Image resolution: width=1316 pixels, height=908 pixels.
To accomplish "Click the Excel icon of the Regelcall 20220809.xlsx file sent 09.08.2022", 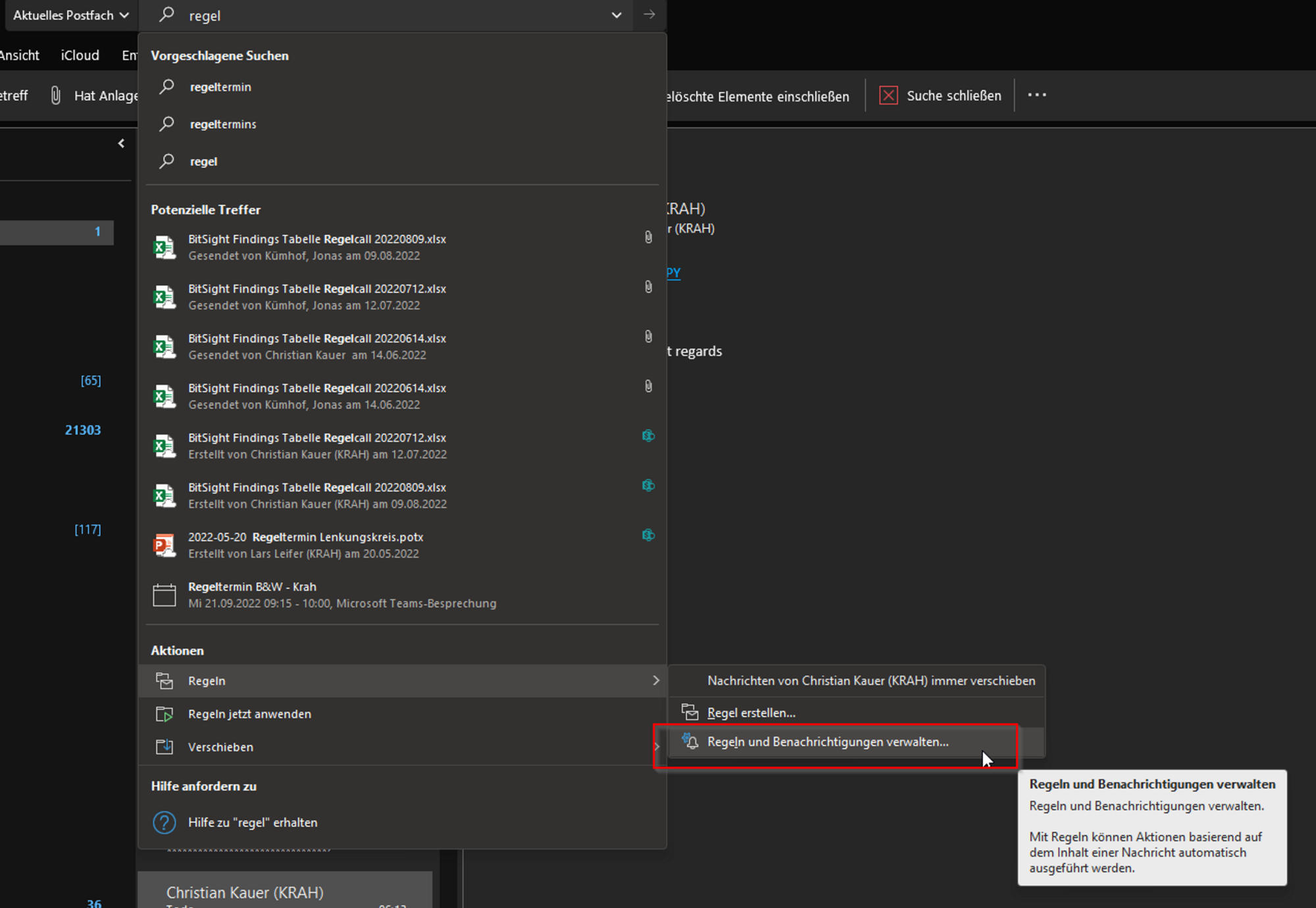I will click(x=164, y=247).
